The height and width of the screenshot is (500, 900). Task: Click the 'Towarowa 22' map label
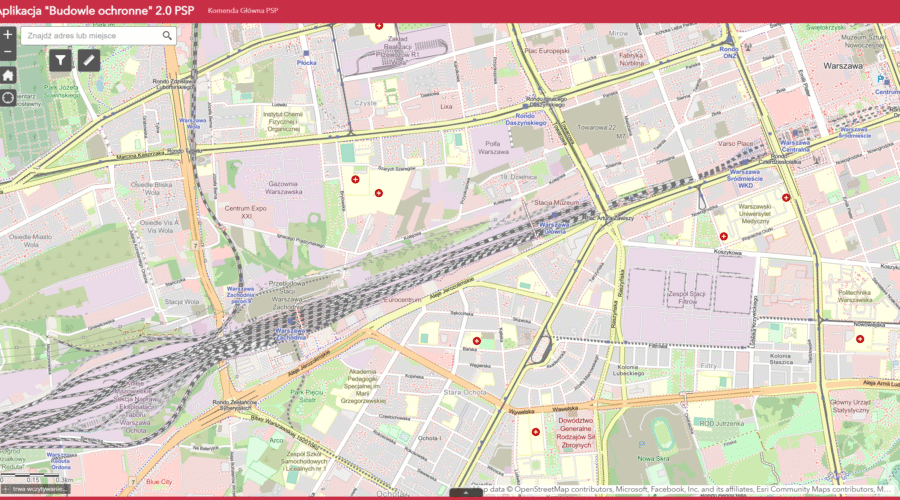tap(596, 127)
